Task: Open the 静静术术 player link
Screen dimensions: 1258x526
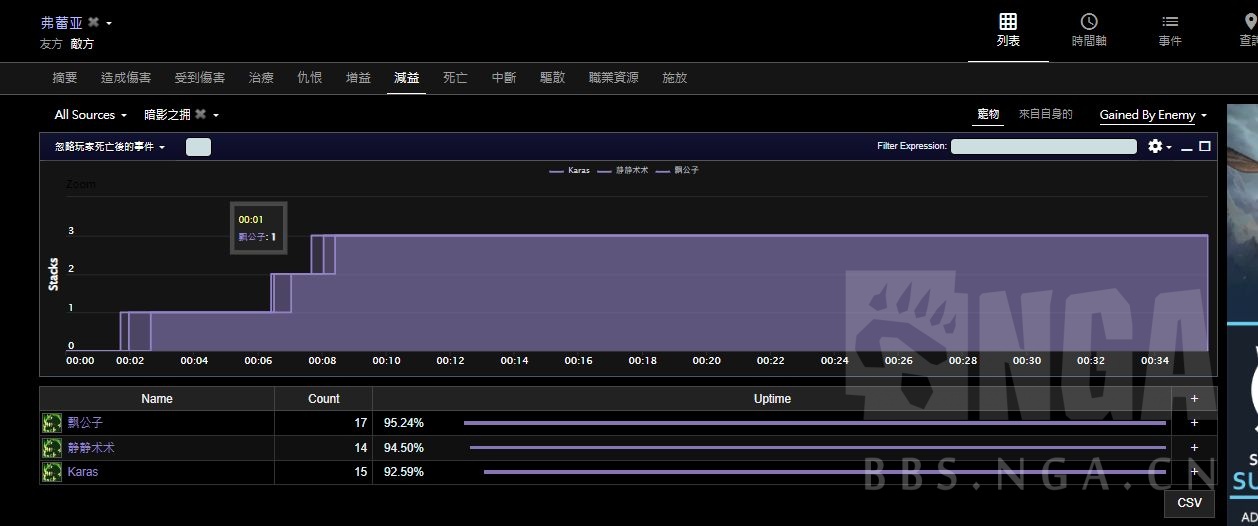Action: coord(91,447)
